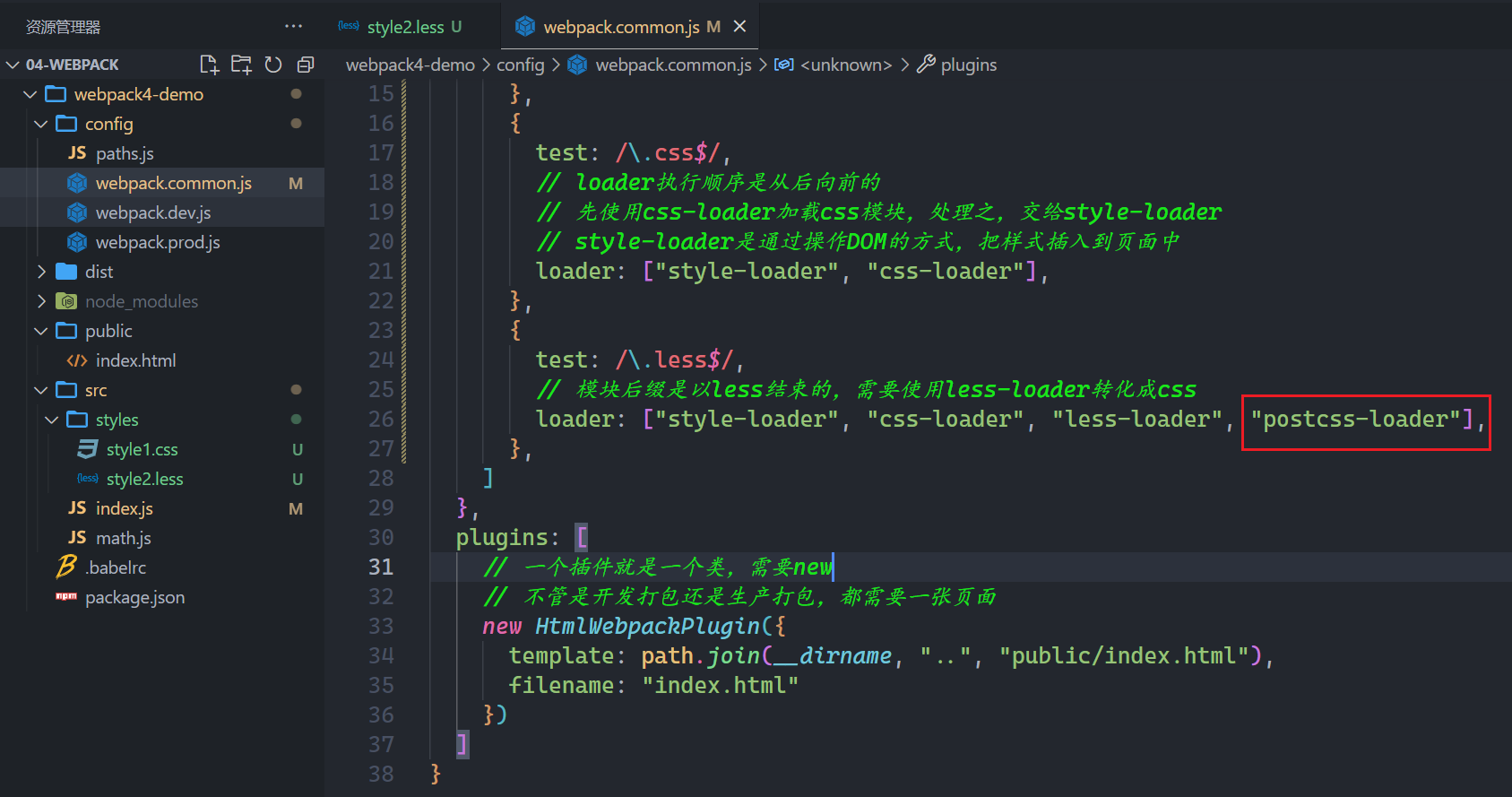Screen dimensions: 1512x797
Task: Collapse the webpack4-demo folder
Action: click(x=30, y=94)
